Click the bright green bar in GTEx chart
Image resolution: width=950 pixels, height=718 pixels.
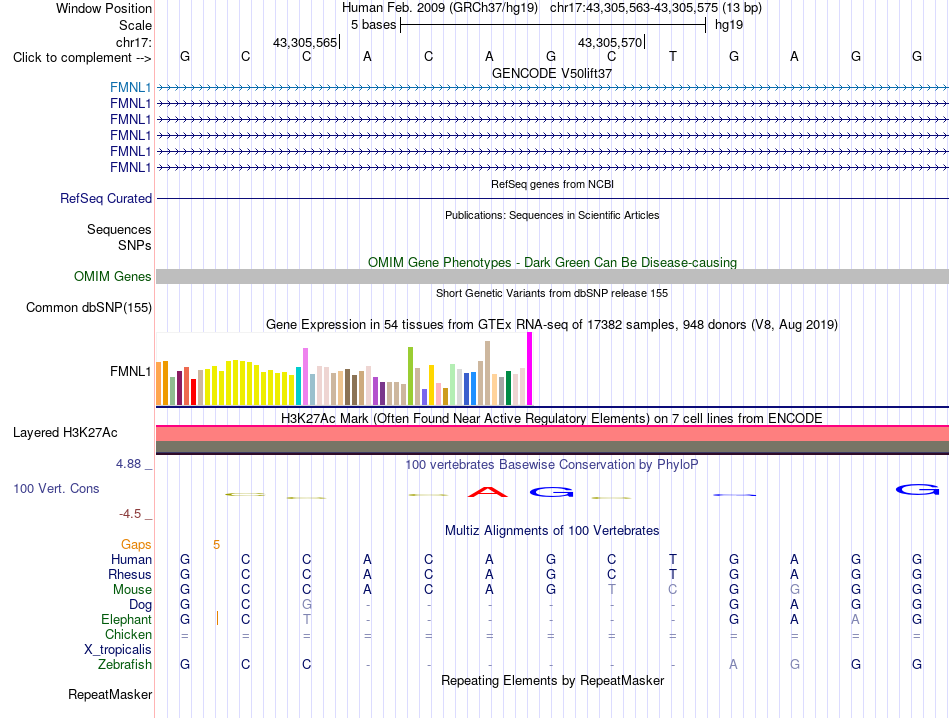(x=410, y=376)
